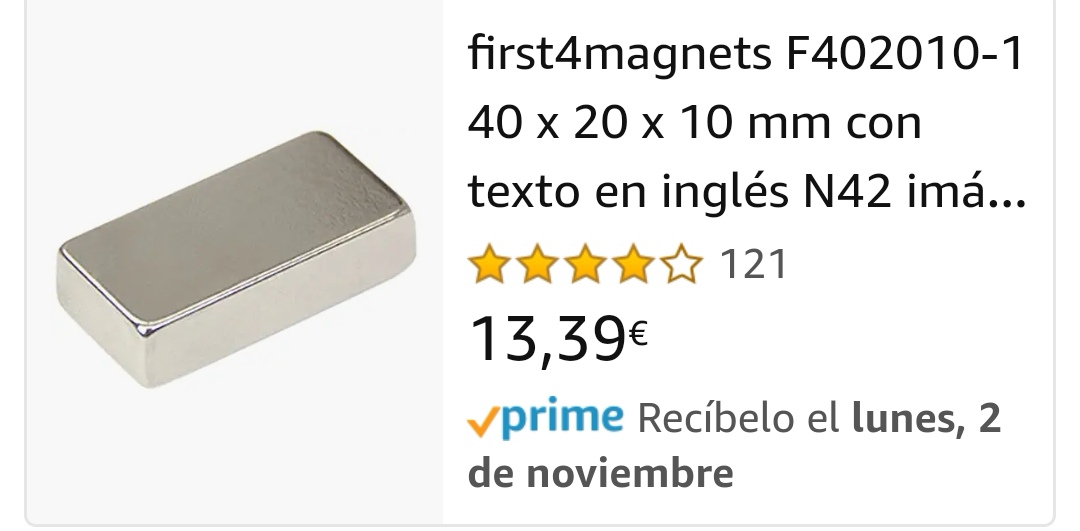Click the fourth gold rating star
The height and width of the screenshot is (531, 1080).
click(633, 264)
